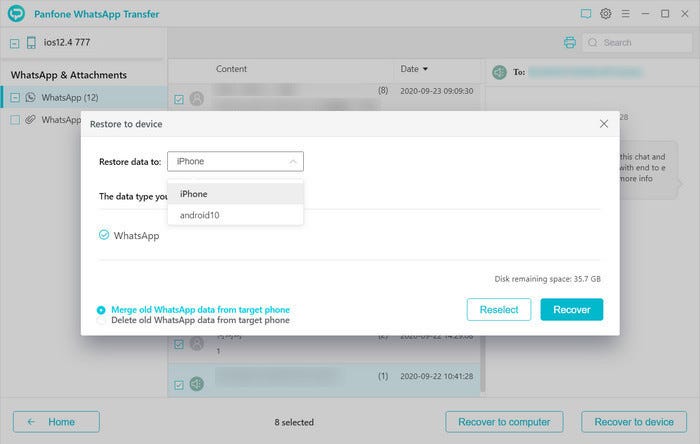Click the 2020-09-23 09:09:30 date cell

[x=437, y=91]
